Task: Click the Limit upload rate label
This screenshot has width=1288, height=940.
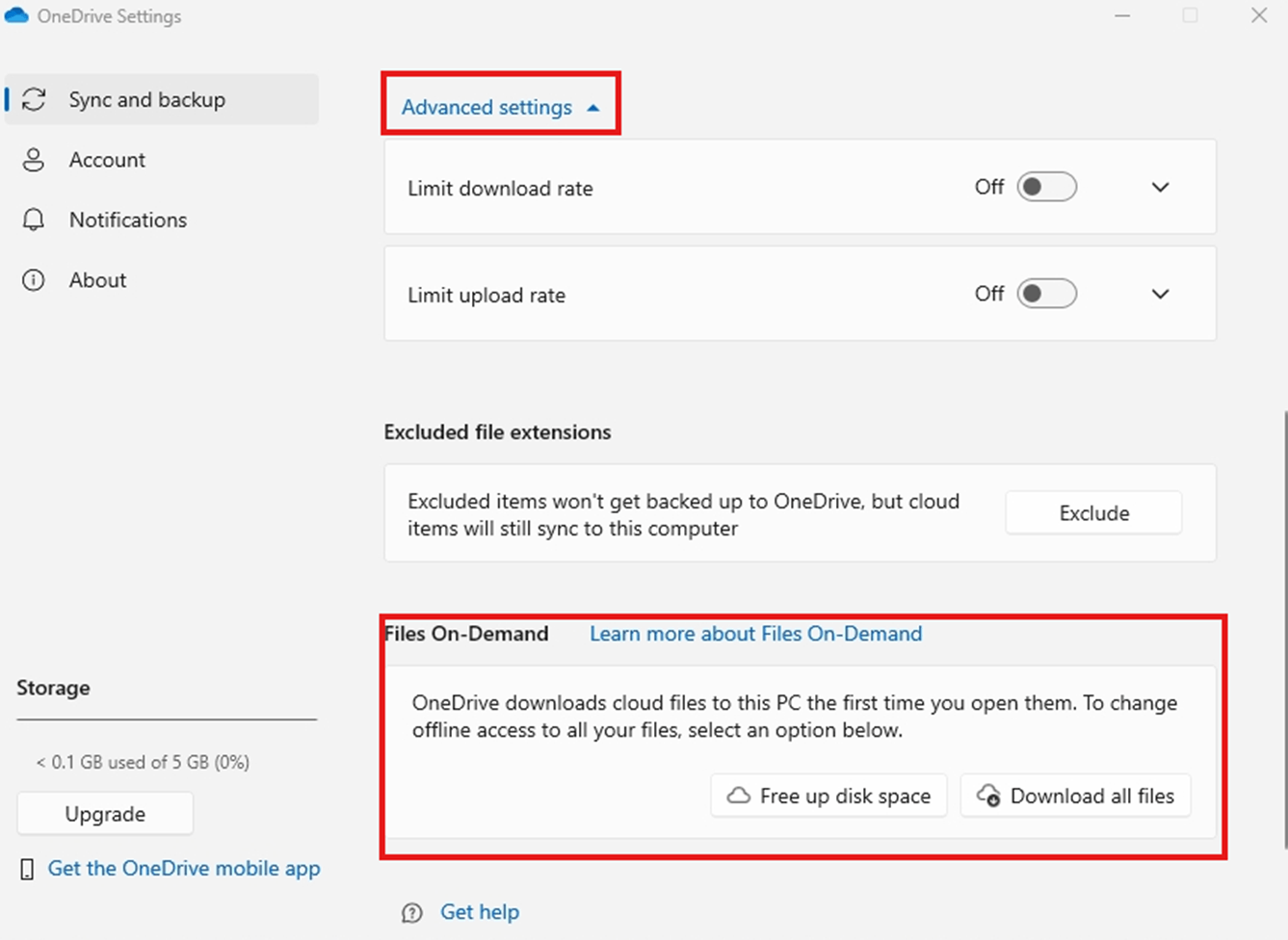Action: click(486, 296)
